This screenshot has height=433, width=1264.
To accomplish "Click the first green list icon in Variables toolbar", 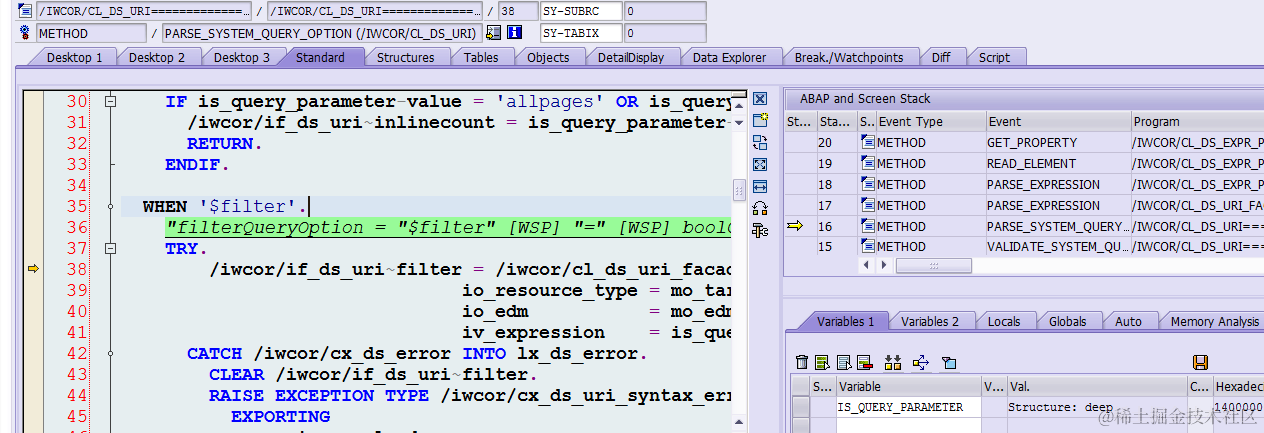I will click(822, 362).
